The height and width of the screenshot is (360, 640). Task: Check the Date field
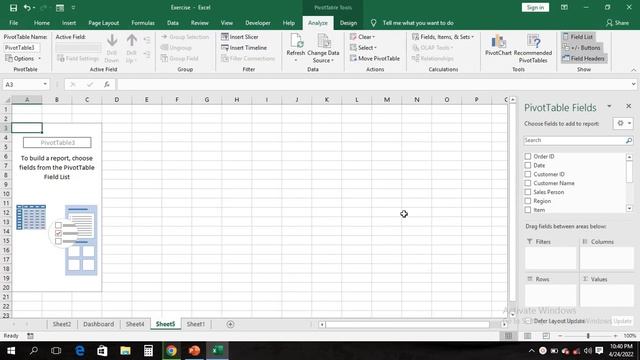528,165
